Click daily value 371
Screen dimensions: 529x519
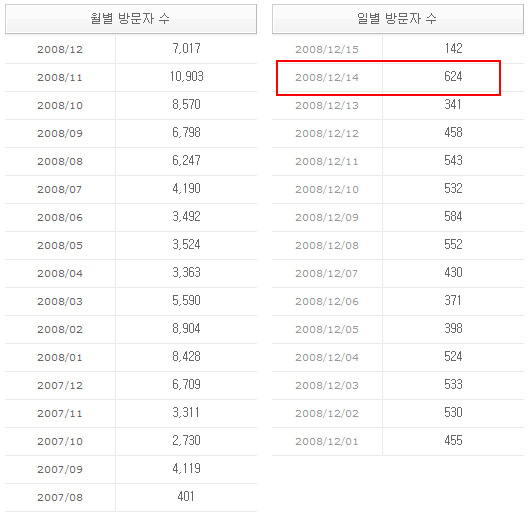coord(452,301)
